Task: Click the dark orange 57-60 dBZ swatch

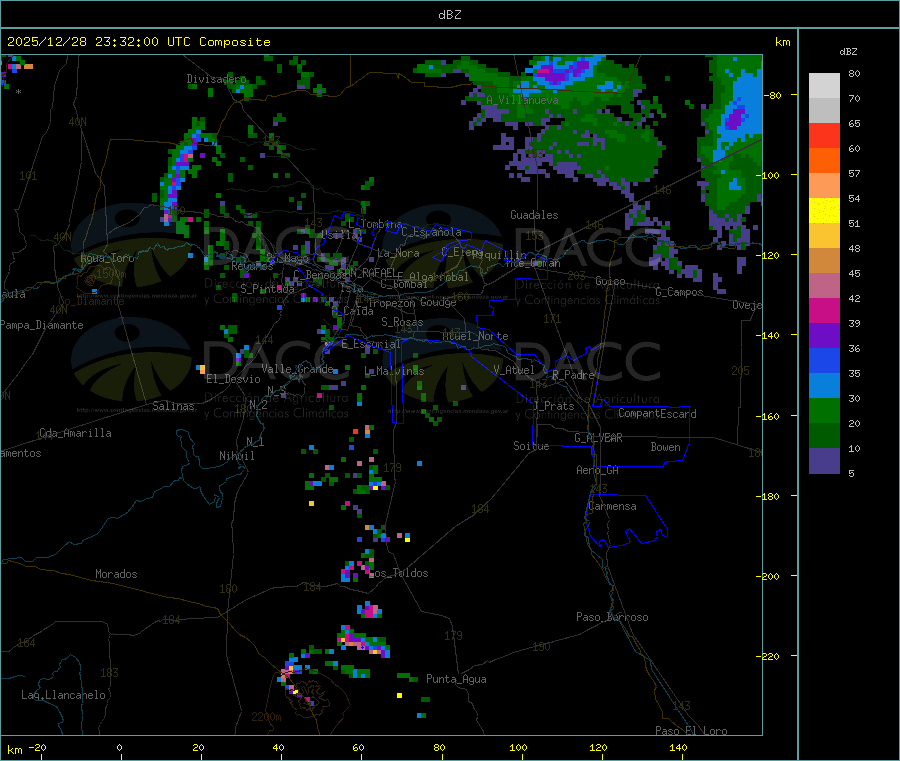Action: (x=824, y=161)
